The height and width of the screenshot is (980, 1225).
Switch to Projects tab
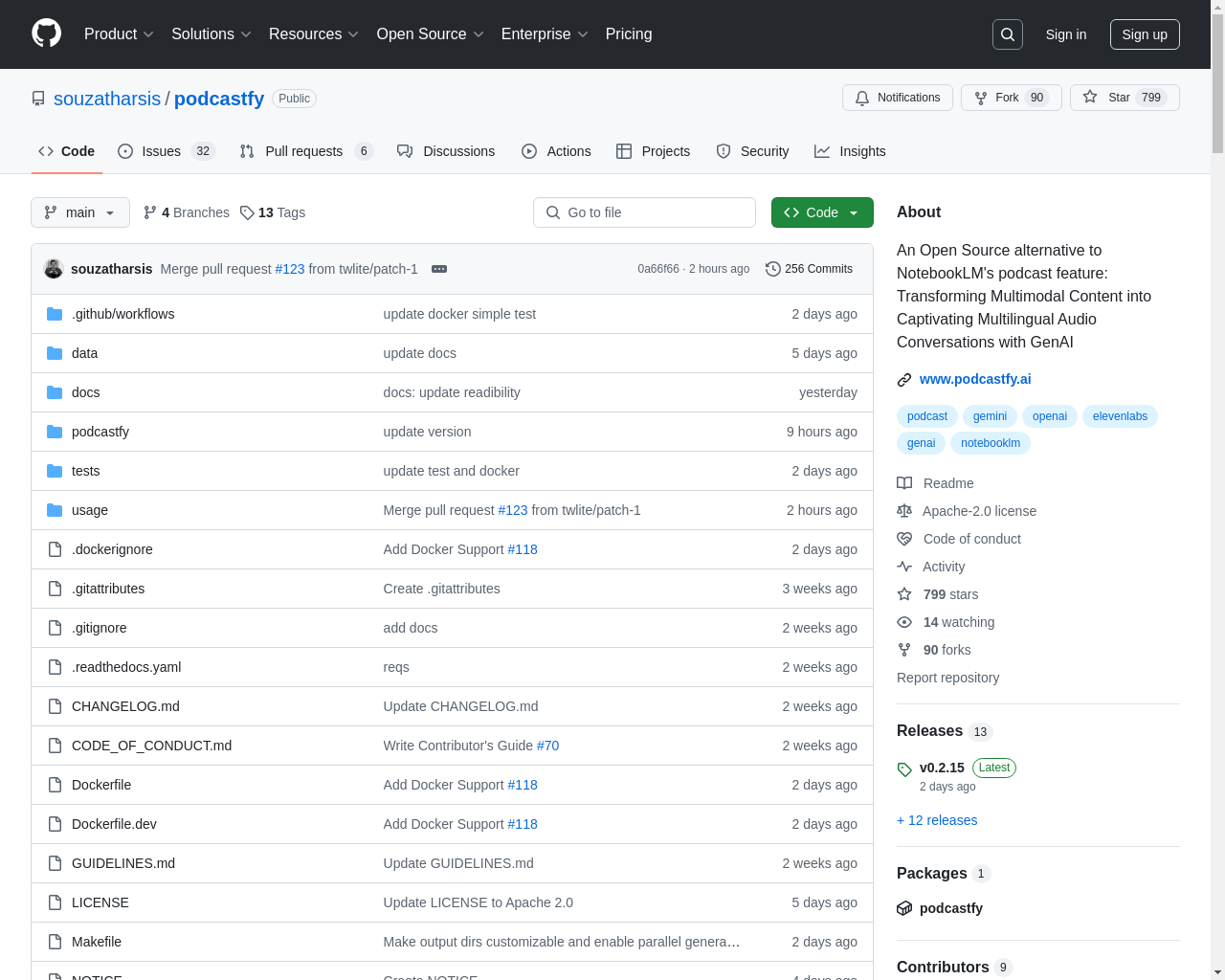pyautogui.click(x=653, y=151)
